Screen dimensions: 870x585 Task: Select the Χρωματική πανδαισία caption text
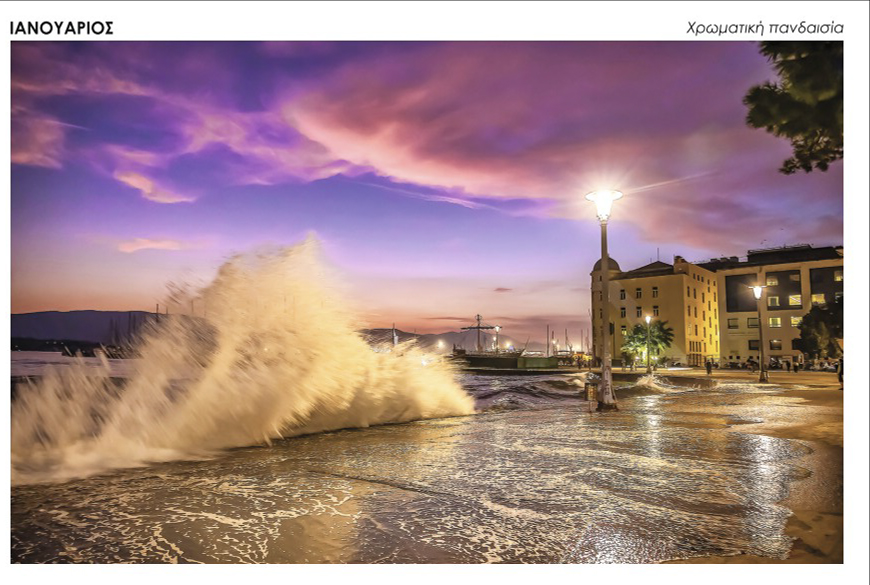coord(764,28)
